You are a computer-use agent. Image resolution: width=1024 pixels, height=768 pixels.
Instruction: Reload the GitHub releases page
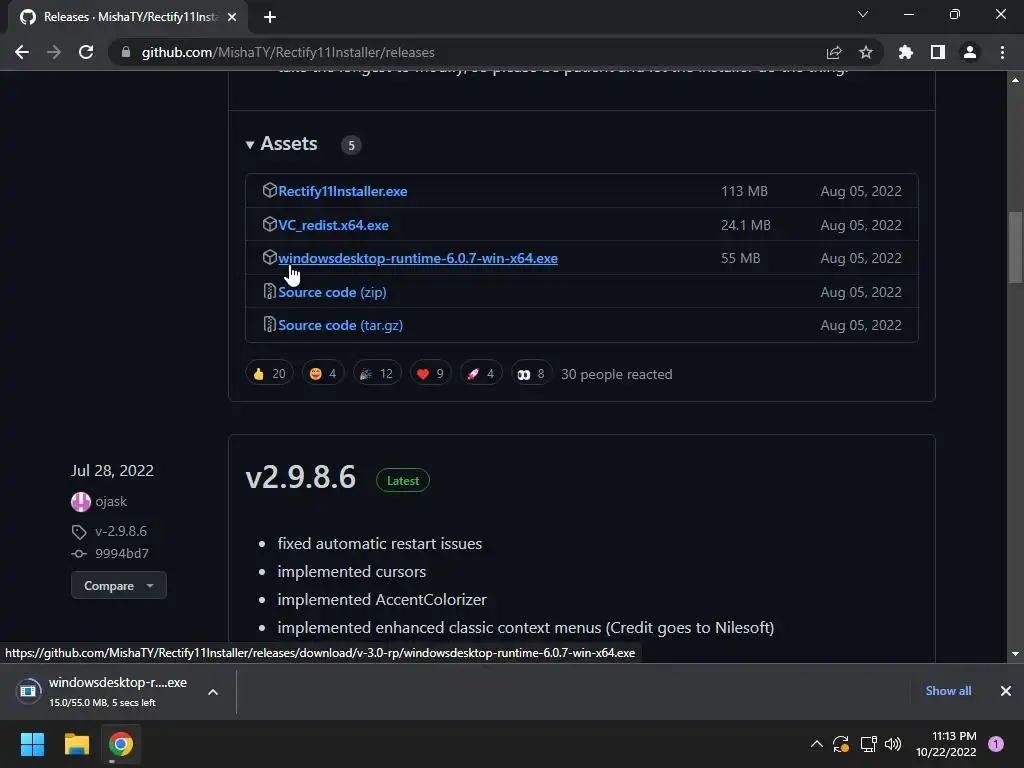[x=86, y=52]
